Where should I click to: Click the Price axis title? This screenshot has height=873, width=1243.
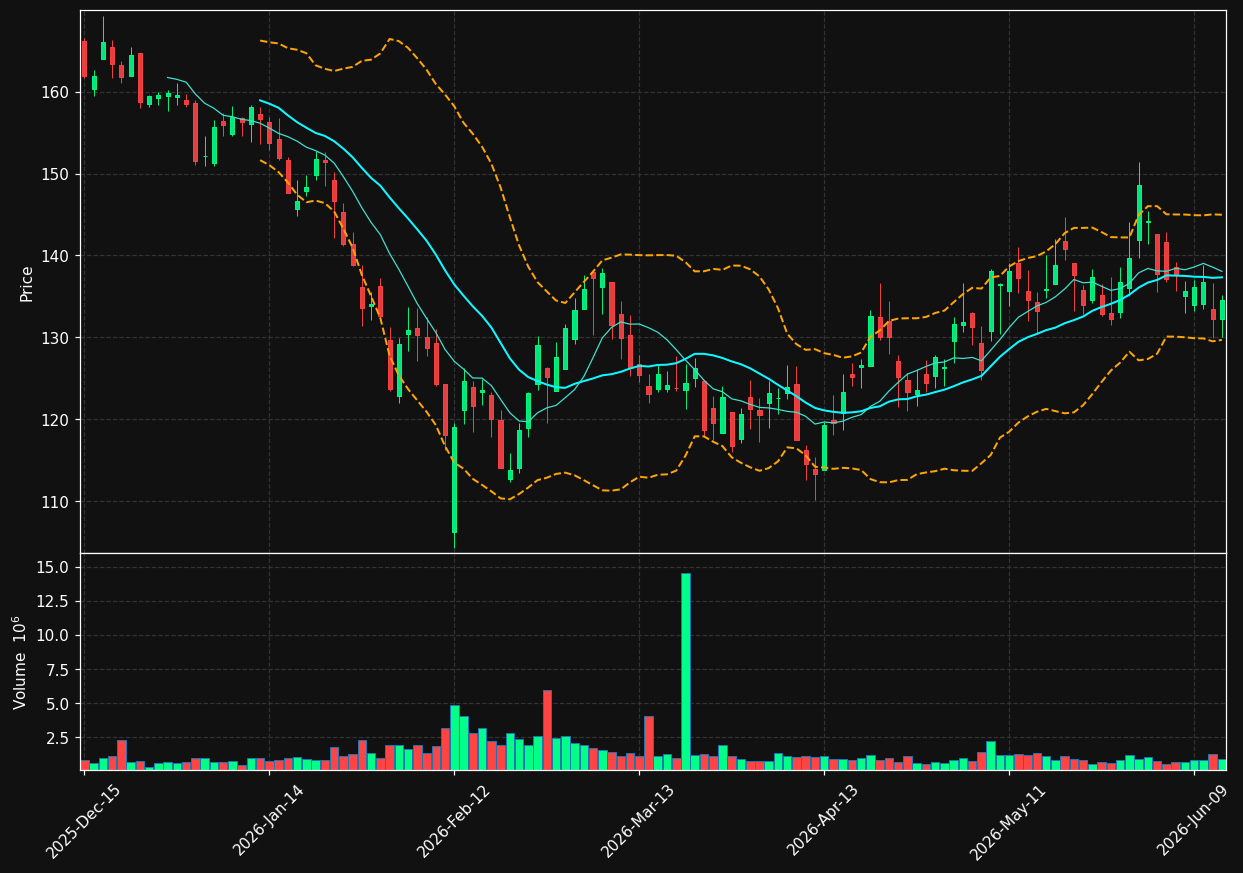(x=26, y=283)
